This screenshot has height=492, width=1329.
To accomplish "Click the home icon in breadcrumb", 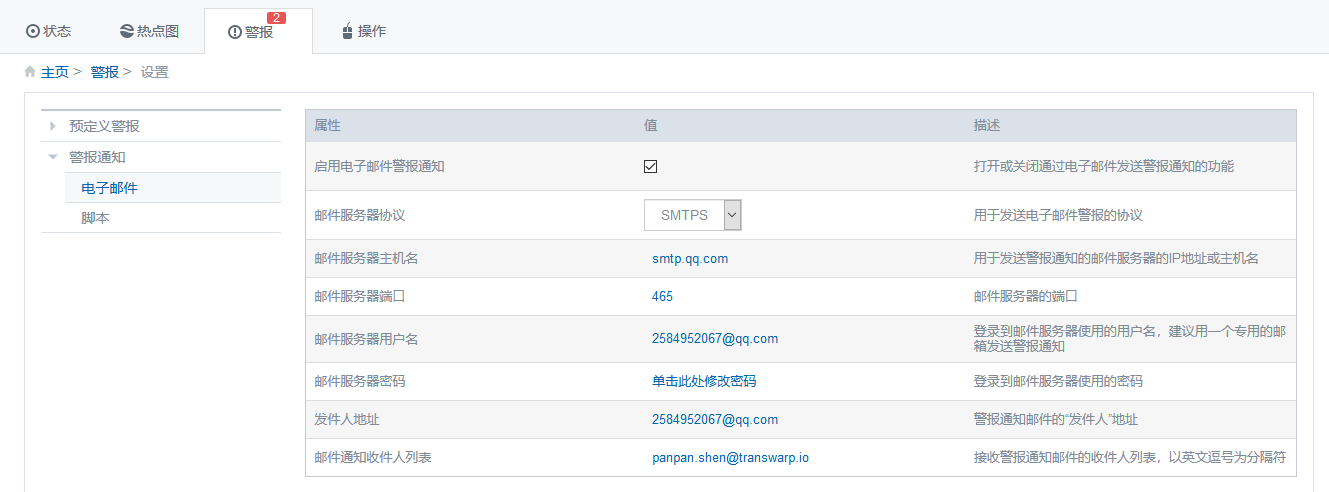I will point(30,72).
